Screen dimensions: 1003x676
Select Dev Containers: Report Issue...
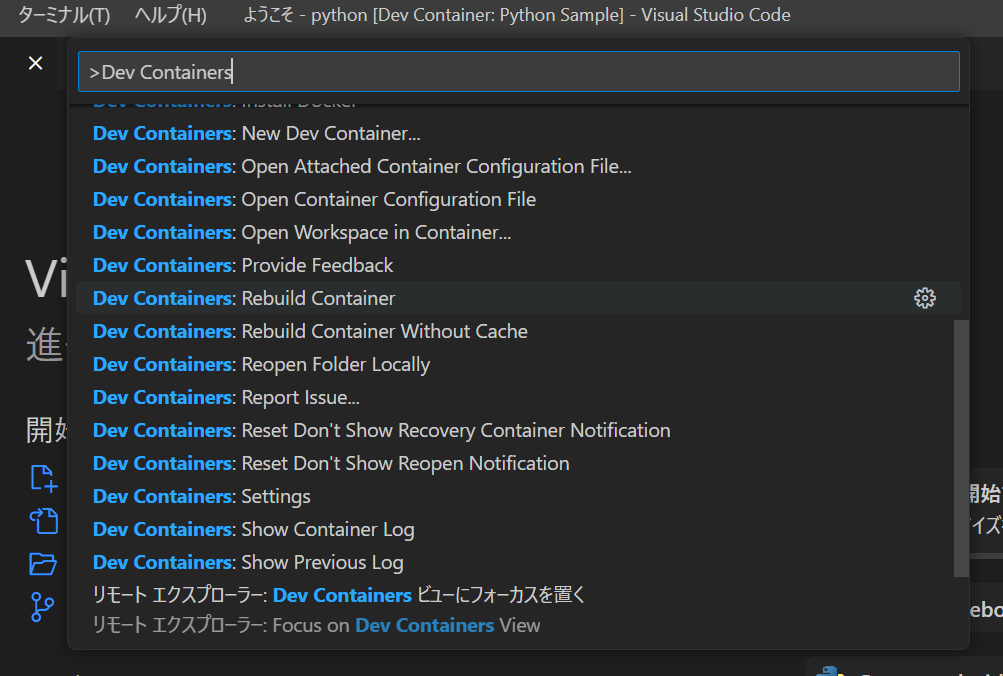click(518, 397)
